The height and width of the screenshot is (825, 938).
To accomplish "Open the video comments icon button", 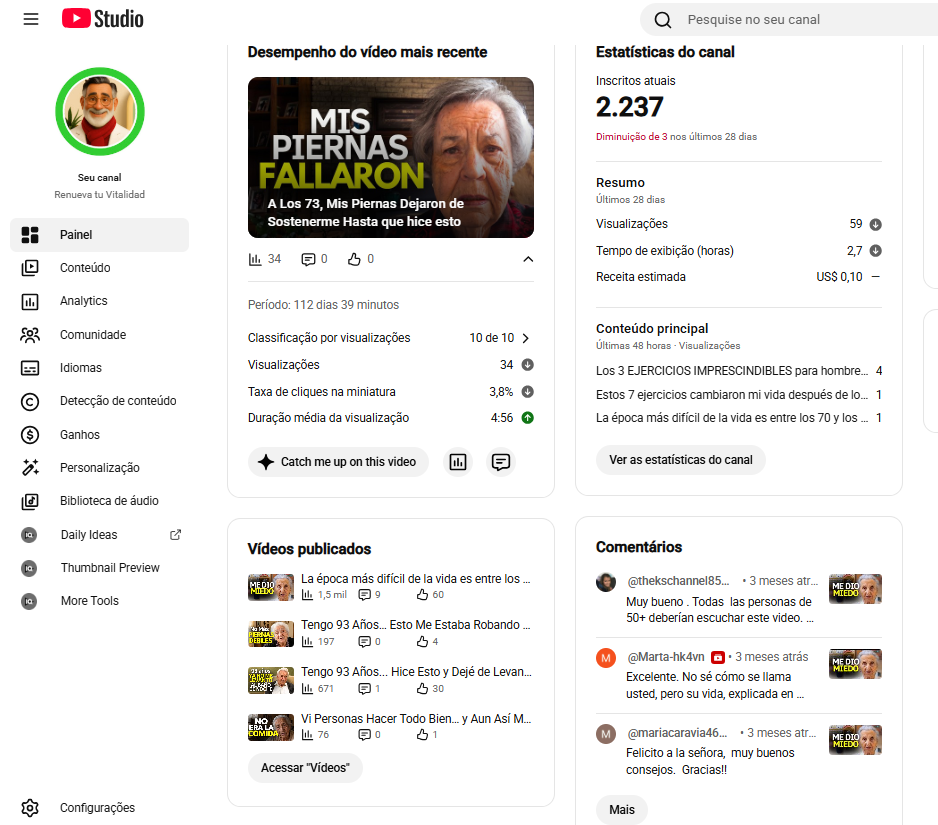I will (x=501, y=462).
